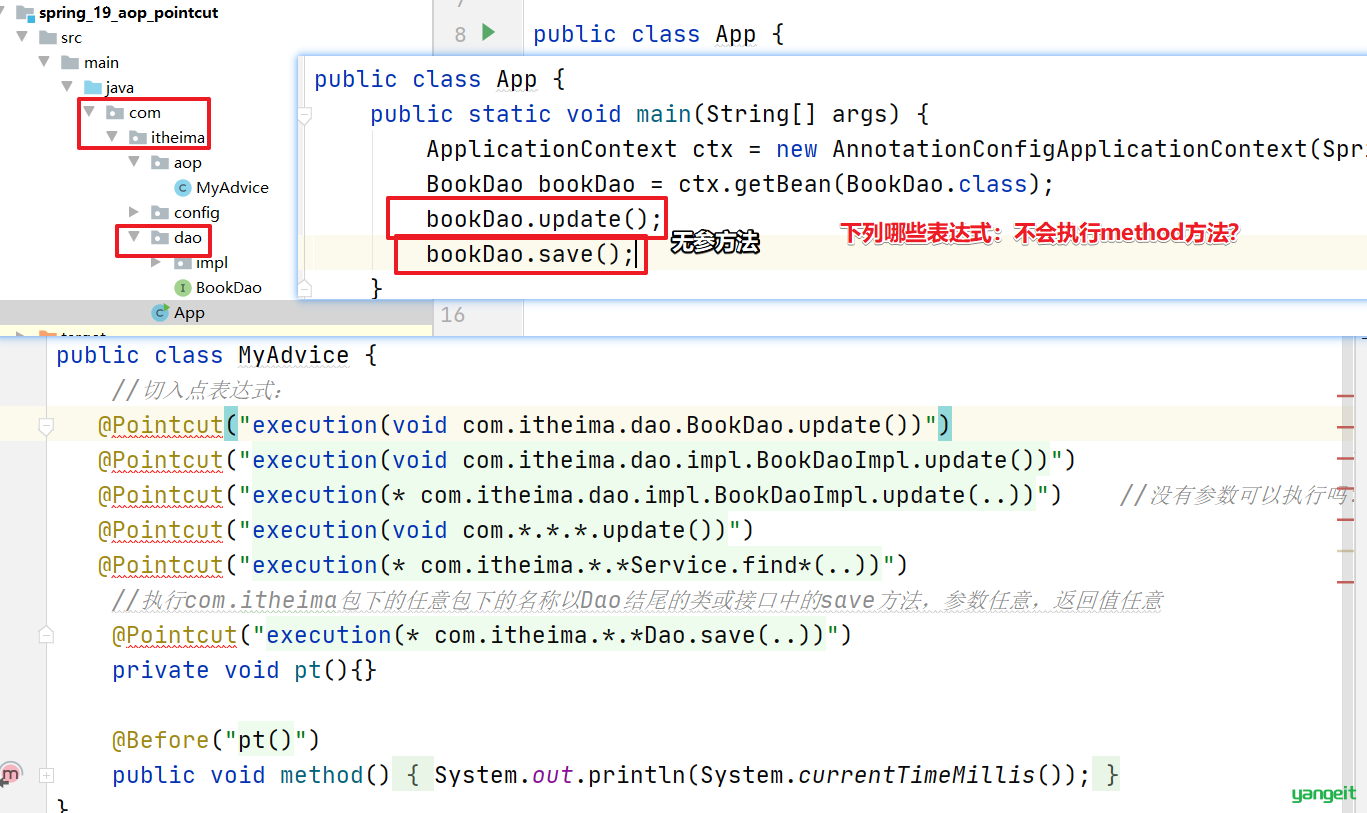1367x813 pixels.
Task: Expand the impl package arrow
Action: 157,262
